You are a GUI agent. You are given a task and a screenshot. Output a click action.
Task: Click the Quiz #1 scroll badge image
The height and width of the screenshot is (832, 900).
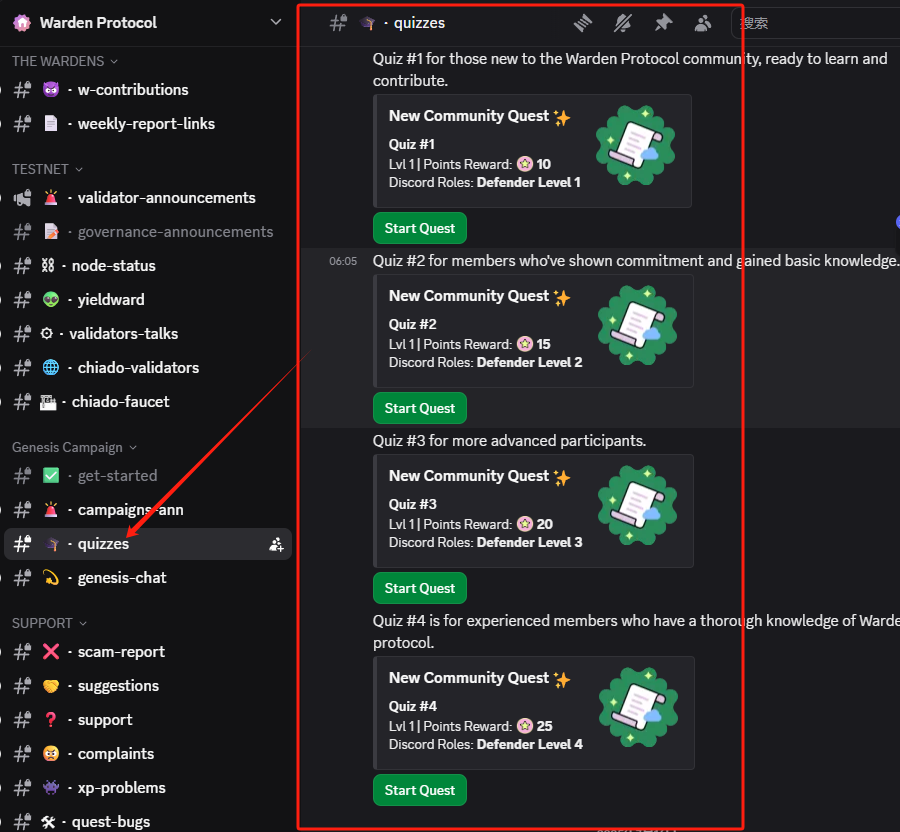(x=635, y=147)
